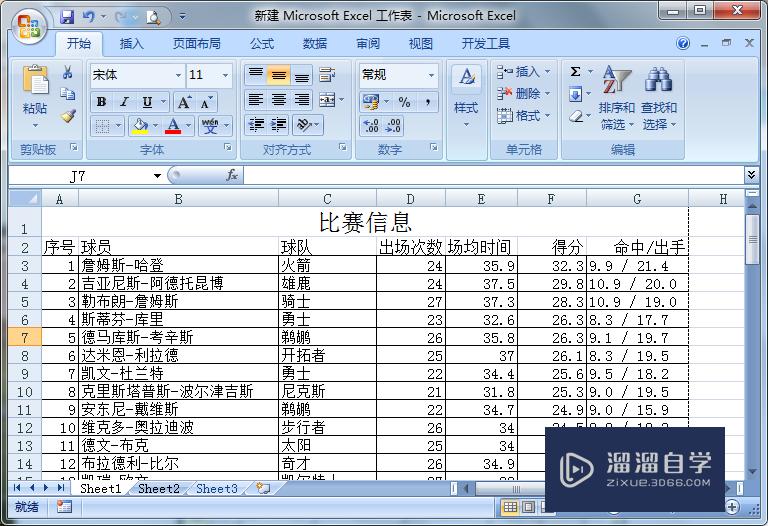Viewport: 768px width, 526px height.
Task: Expand the 查找和选择 find and select menu
Action: pos(659,98)
